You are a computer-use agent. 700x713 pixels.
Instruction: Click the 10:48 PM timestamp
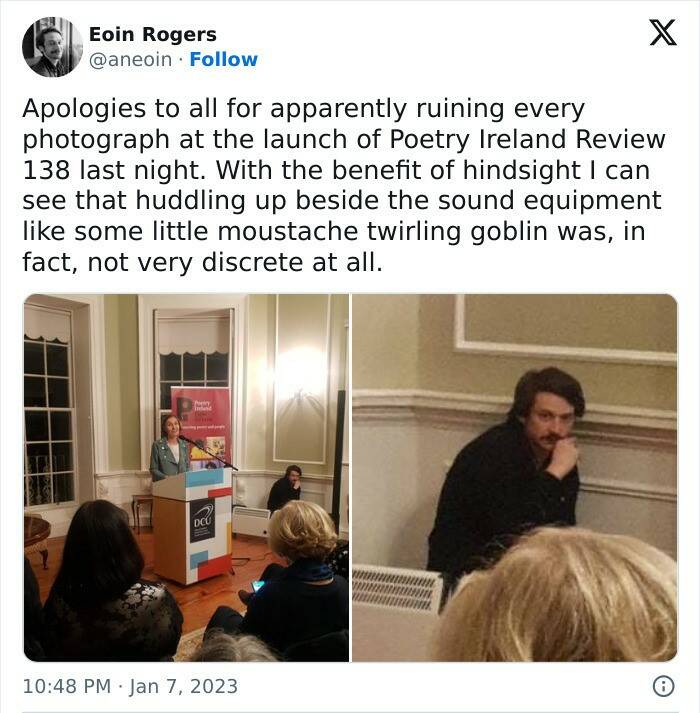(x=63, y=686)
